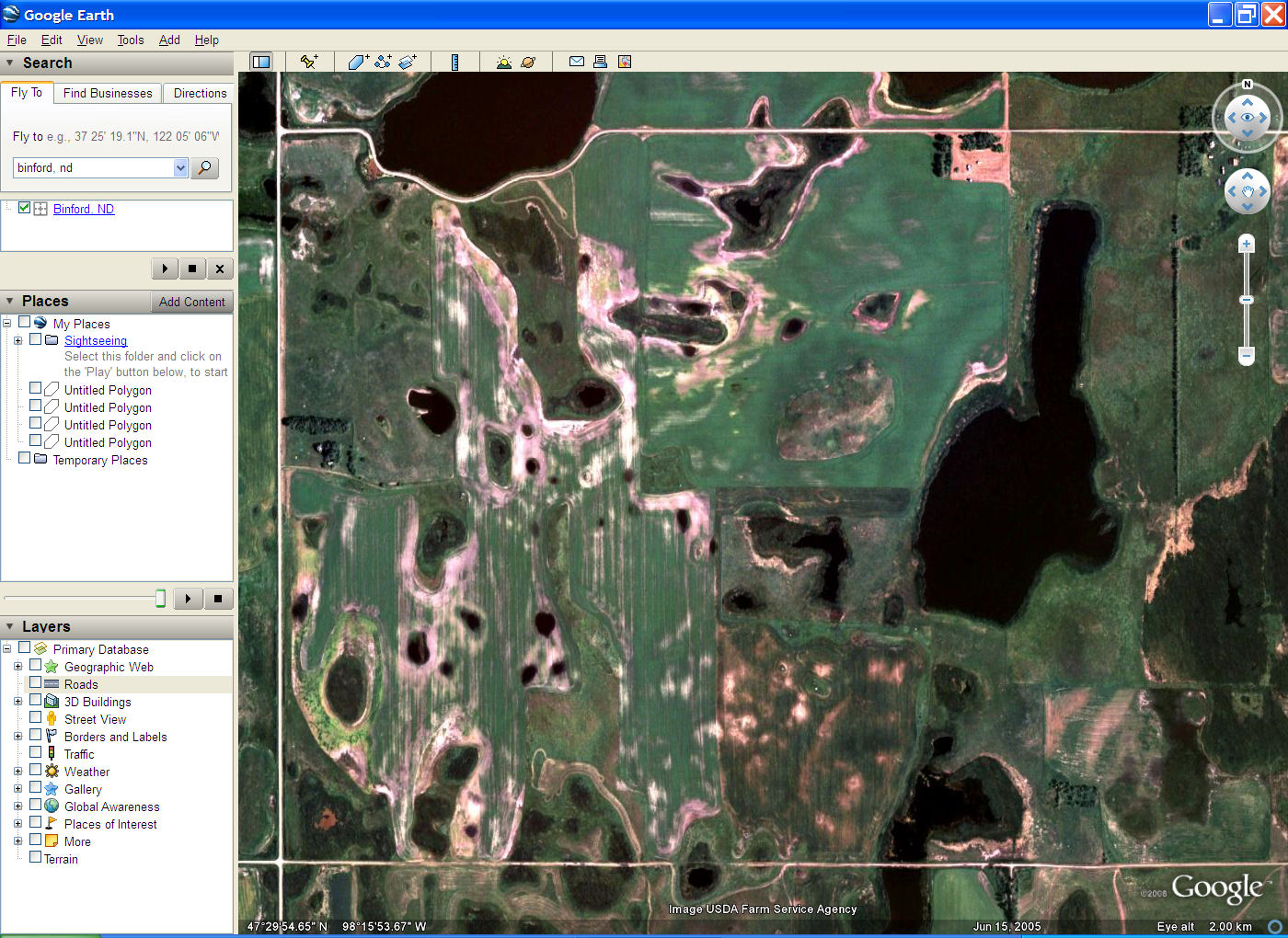This screenshot has width=1288, height=938.
Task: Stop the search results tour
Action: point(192,269)
